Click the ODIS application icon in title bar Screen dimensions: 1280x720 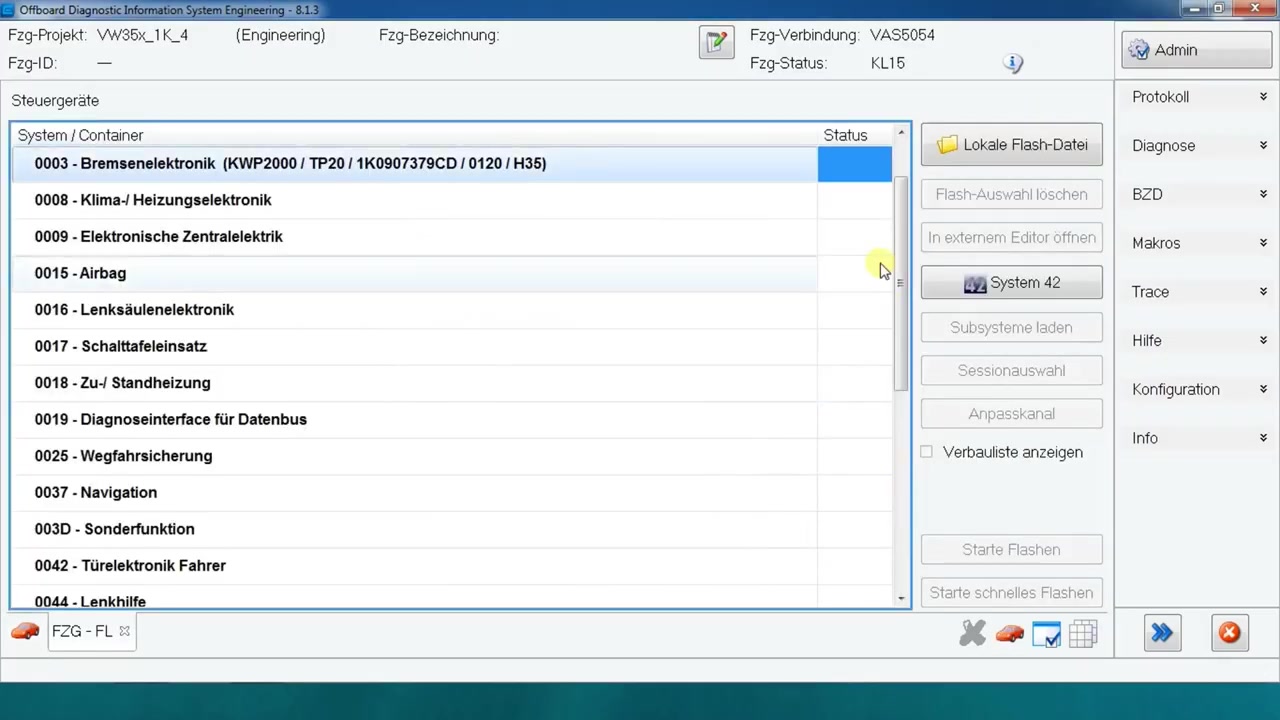tap(9, 9)
